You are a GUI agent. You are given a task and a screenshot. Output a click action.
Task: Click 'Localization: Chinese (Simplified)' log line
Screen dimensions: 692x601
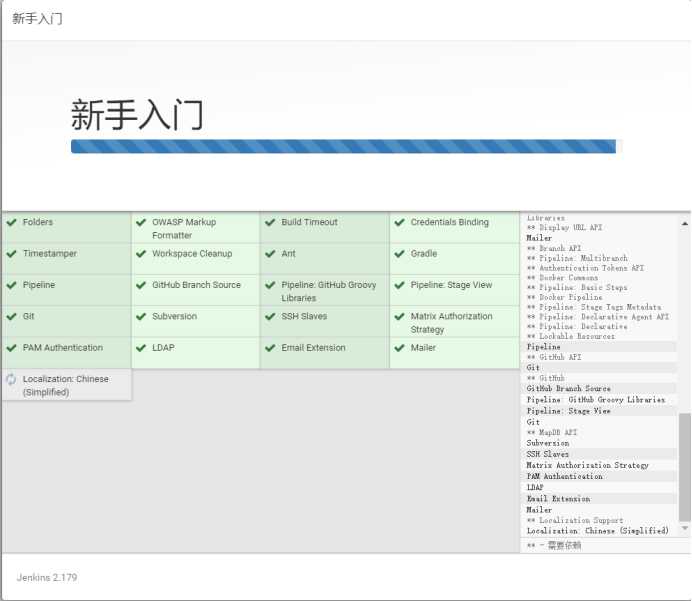pos(598,531)
